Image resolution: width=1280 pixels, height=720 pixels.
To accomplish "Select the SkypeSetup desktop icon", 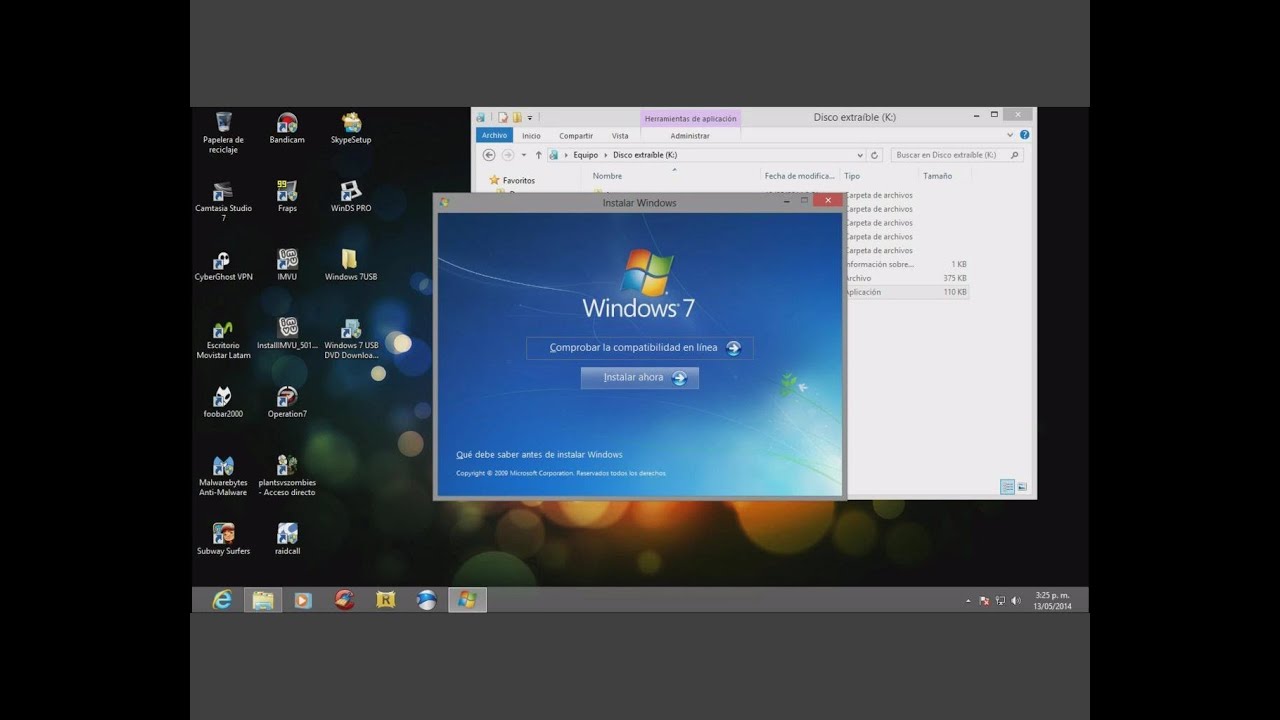I will [351, 129].
